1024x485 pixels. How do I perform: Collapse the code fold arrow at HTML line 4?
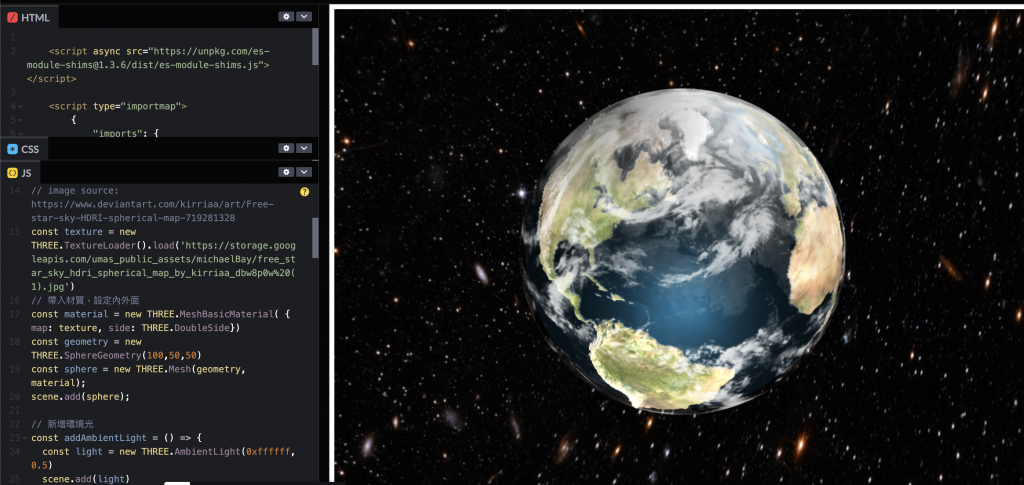[x=20, y=106]
